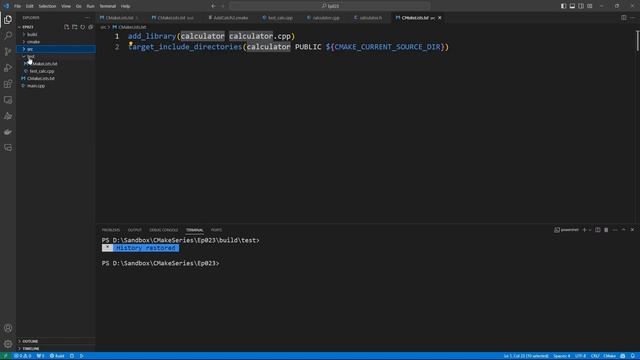Open editor more actions ellipsis

pyautogui.click(x=632, y=18)
